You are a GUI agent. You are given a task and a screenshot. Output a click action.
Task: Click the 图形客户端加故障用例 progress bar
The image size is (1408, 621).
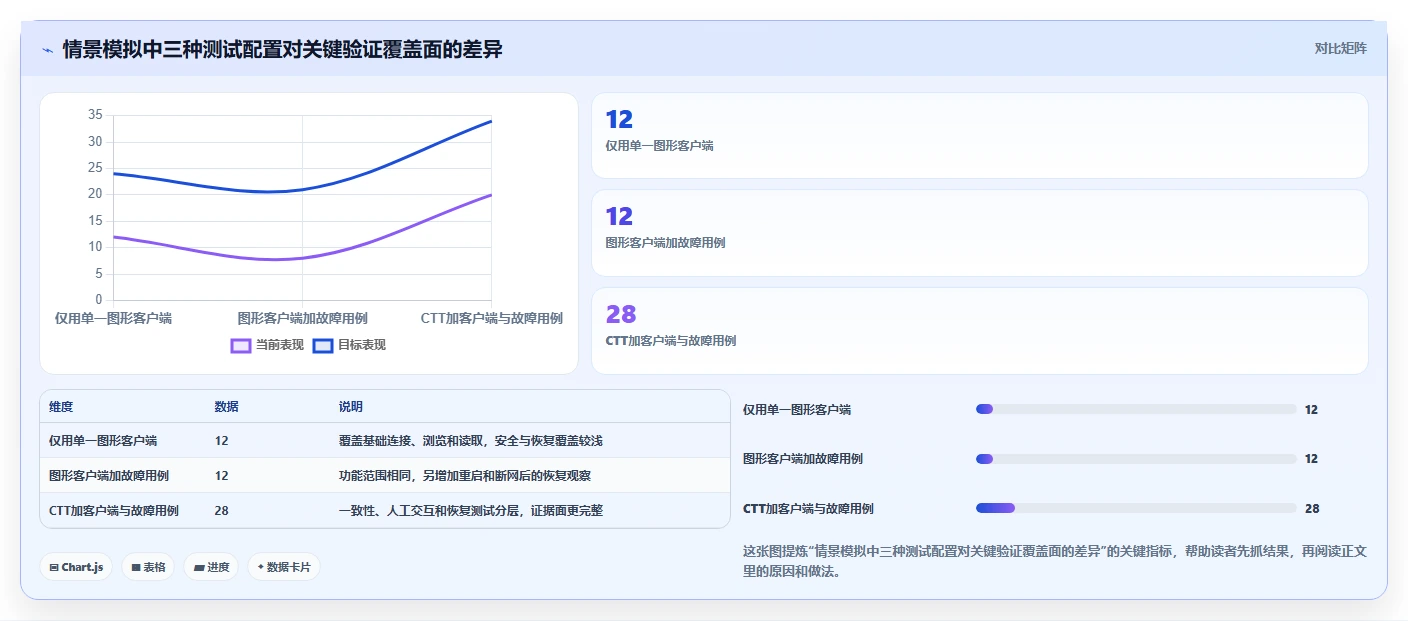pyautogui.click(x=1136, y=459)
